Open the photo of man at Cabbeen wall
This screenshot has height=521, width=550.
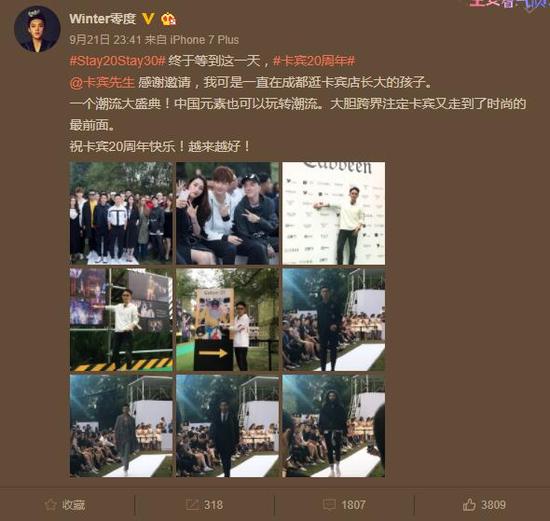pyautogui.click(x=334, y=213)
